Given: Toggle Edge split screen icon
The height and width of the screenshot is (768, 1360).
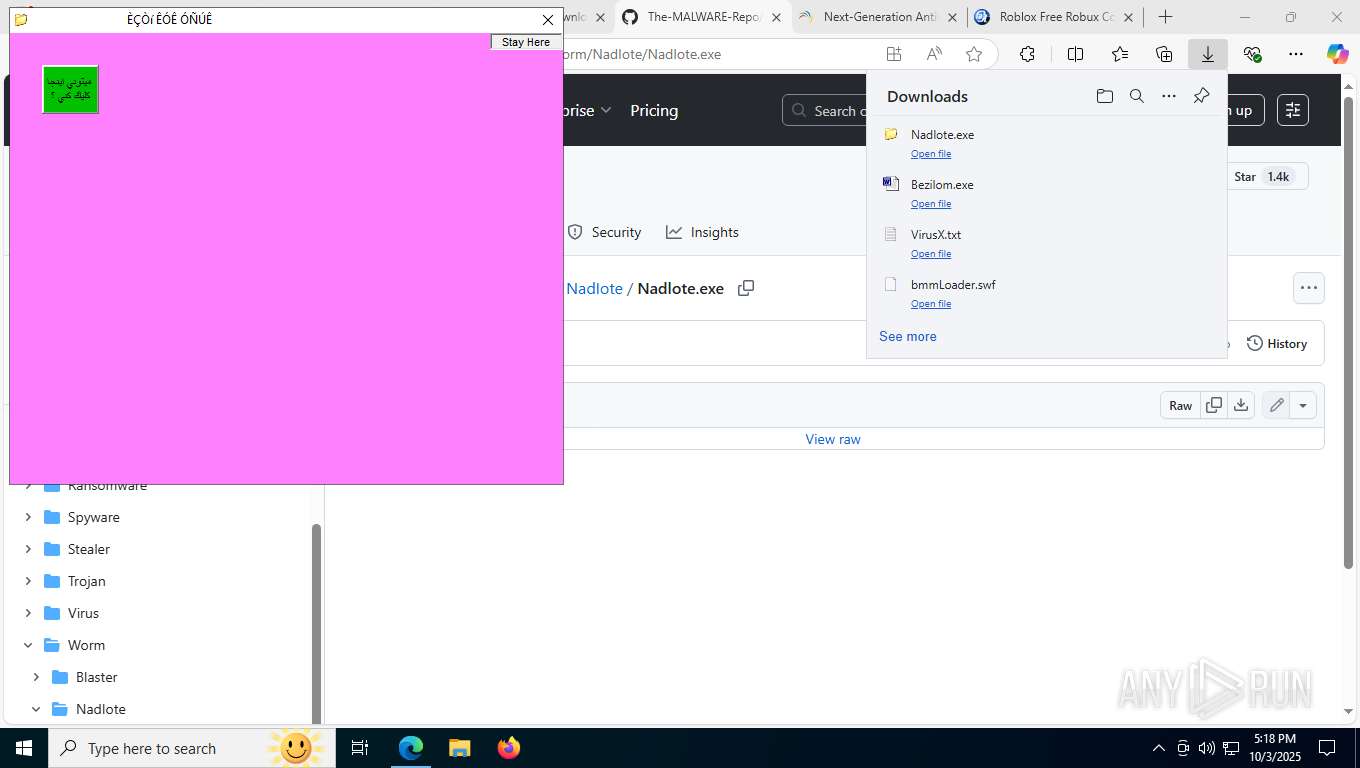Looking at the screenshot, I should click(x=1076, y=54).
